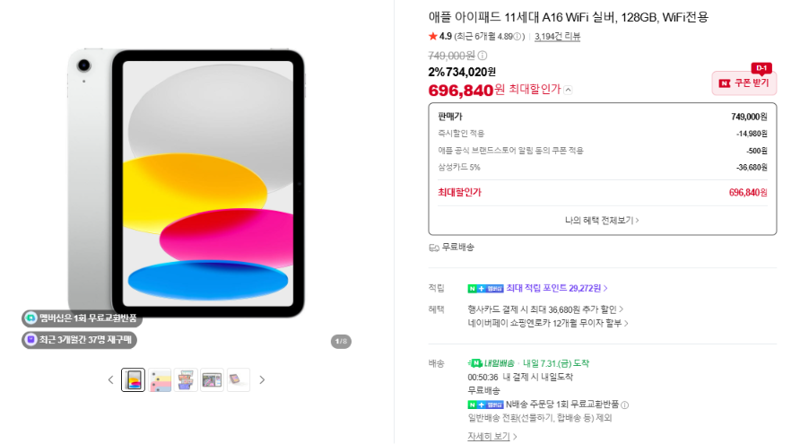800x444 pixels.
Task: Click info icon beside 최근 6개월 4.89 rating
Action: [x=517, y=36]
